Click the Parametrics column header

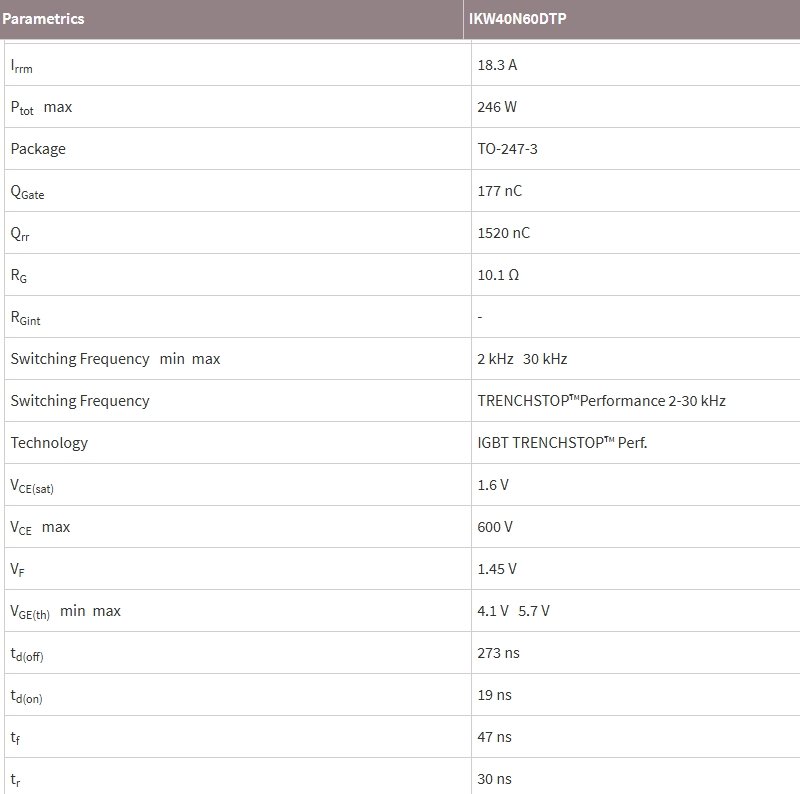(x=43, y=19)
